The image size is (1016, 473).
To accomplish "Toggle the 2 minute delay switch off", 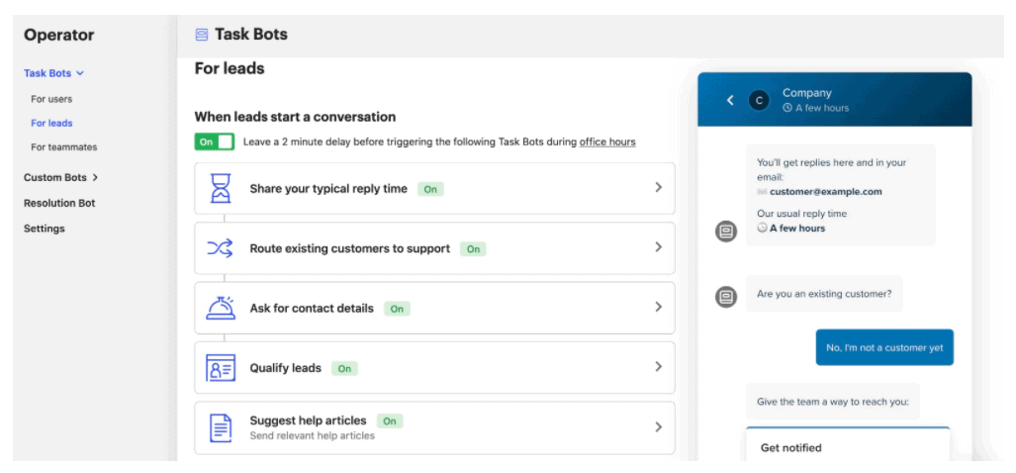I will (x=214, y=142).
